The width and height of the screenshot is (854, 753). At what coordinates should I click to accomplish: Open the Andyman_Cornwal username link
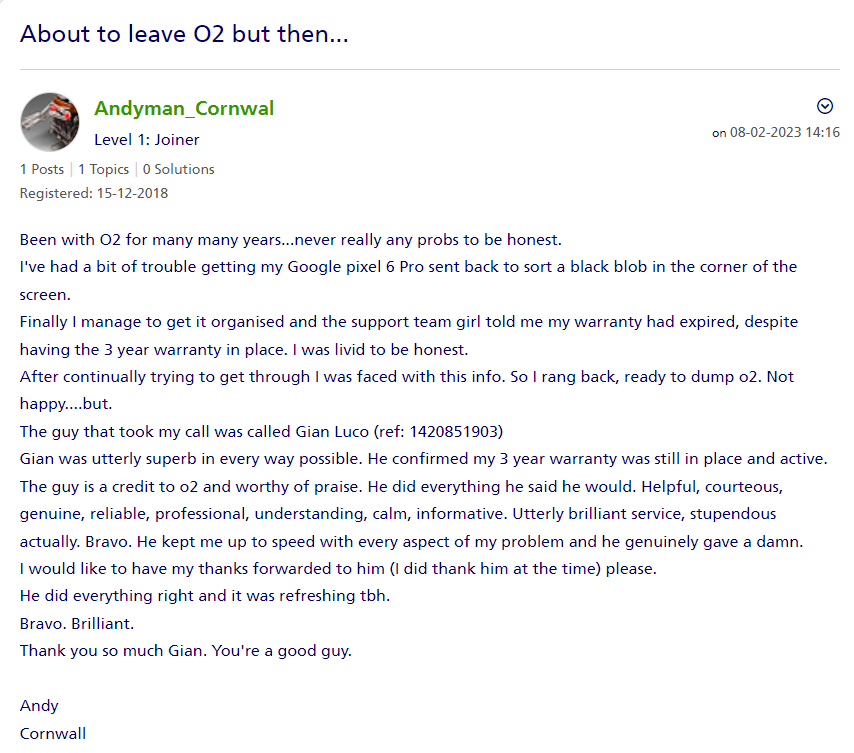point(184,108)
